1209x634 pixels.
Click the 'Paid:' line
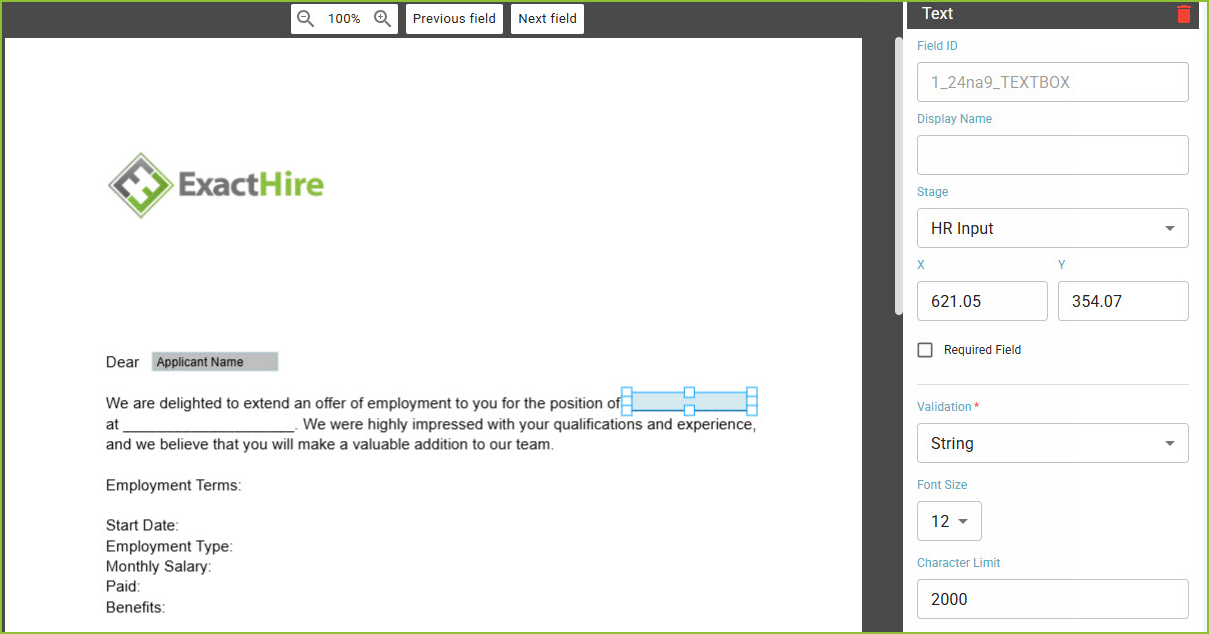(123, 587)
